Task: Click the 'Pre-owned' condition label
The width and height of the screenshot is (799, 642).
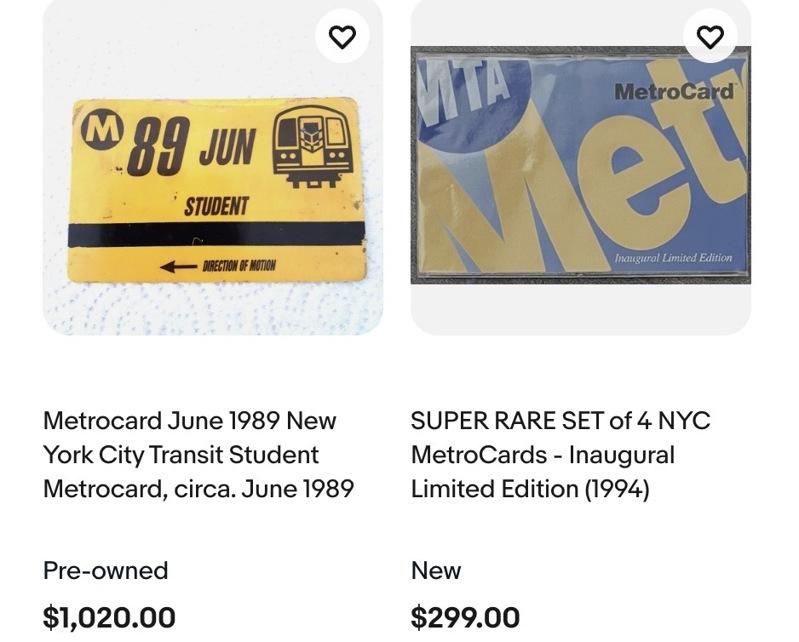Action: click(x=105, y=571)
